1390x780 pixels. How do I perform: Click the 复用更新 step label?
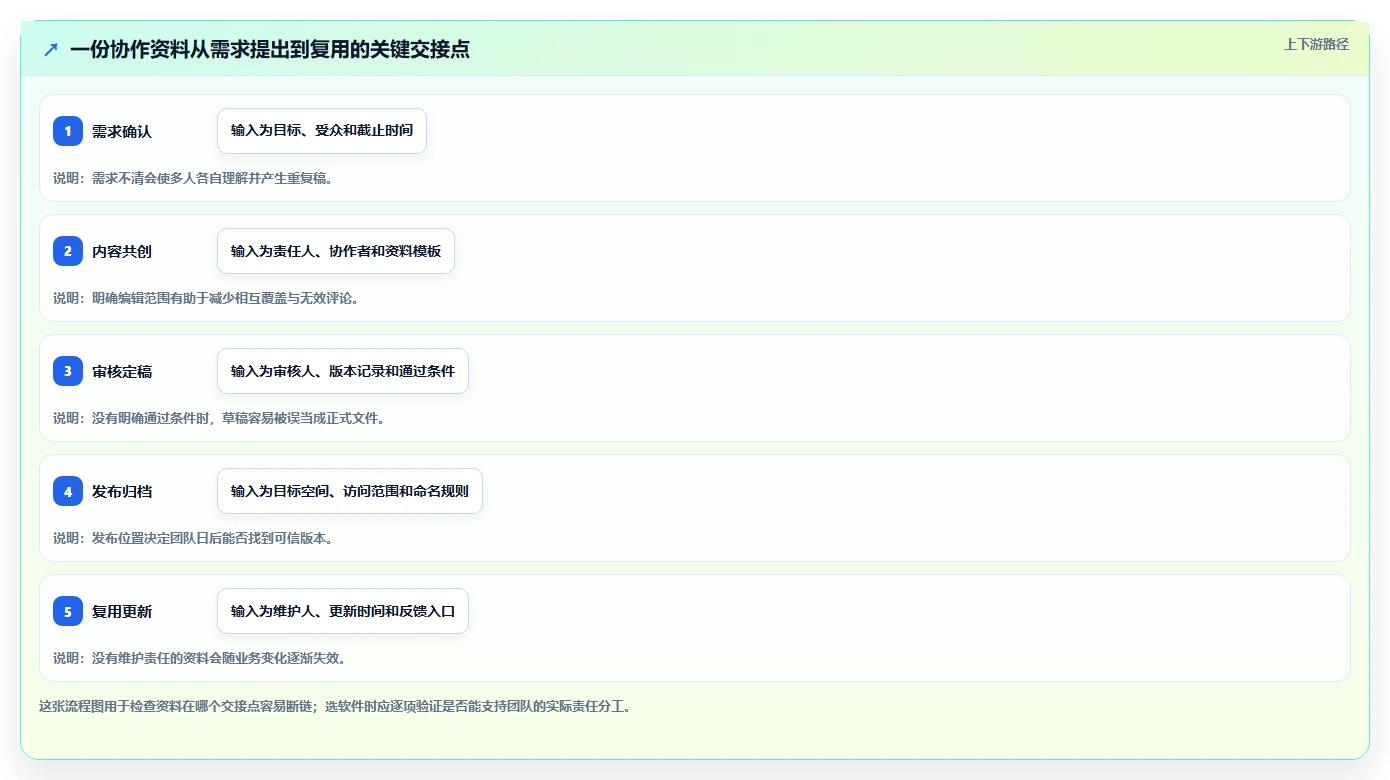pyautogui.click(x=122, y=611)
